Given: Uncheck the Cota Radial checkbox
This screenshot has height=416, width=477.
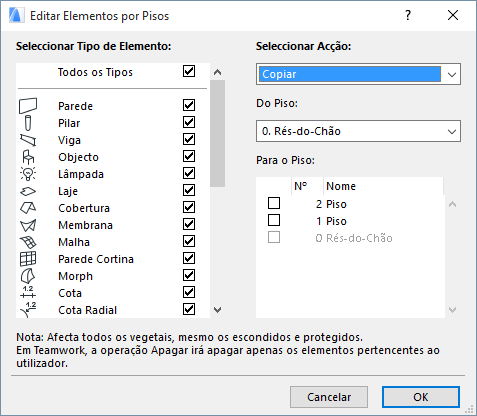Looking at the screenshot, I should click(x=189, y=309).
